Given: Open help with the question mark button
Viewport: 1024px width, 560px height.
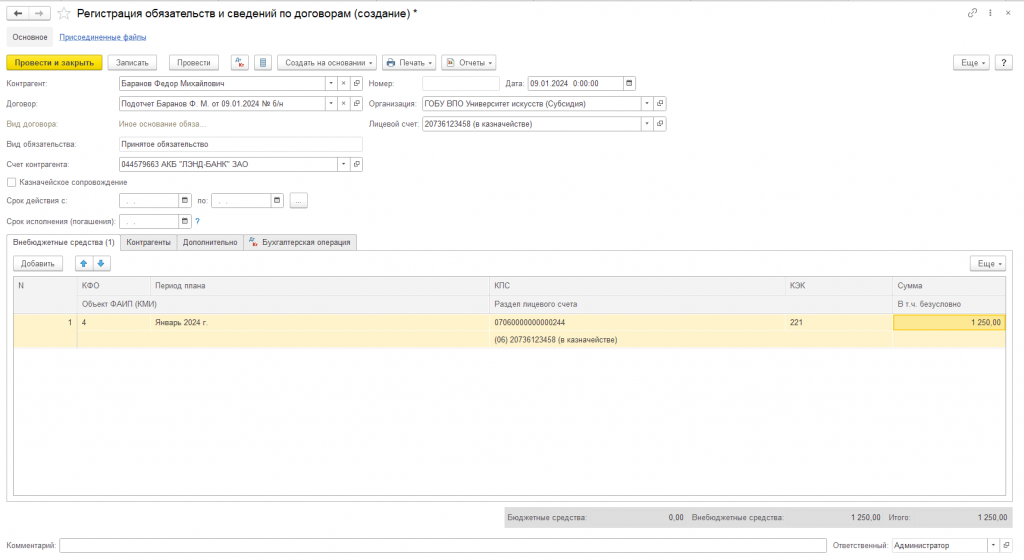Looking at the screenshot, I should point(1004,63).
